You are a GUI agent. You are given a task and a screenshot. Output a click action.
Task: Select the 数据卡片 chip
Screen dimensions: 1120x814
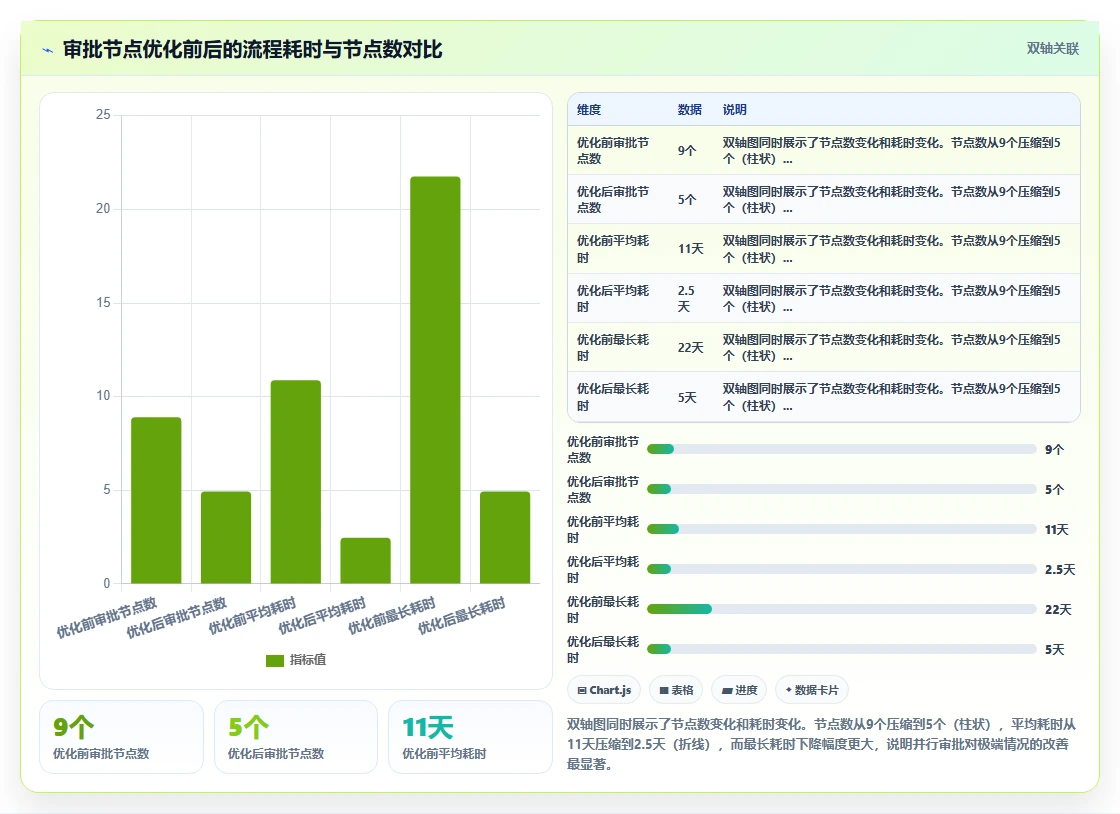pos(811,690)
